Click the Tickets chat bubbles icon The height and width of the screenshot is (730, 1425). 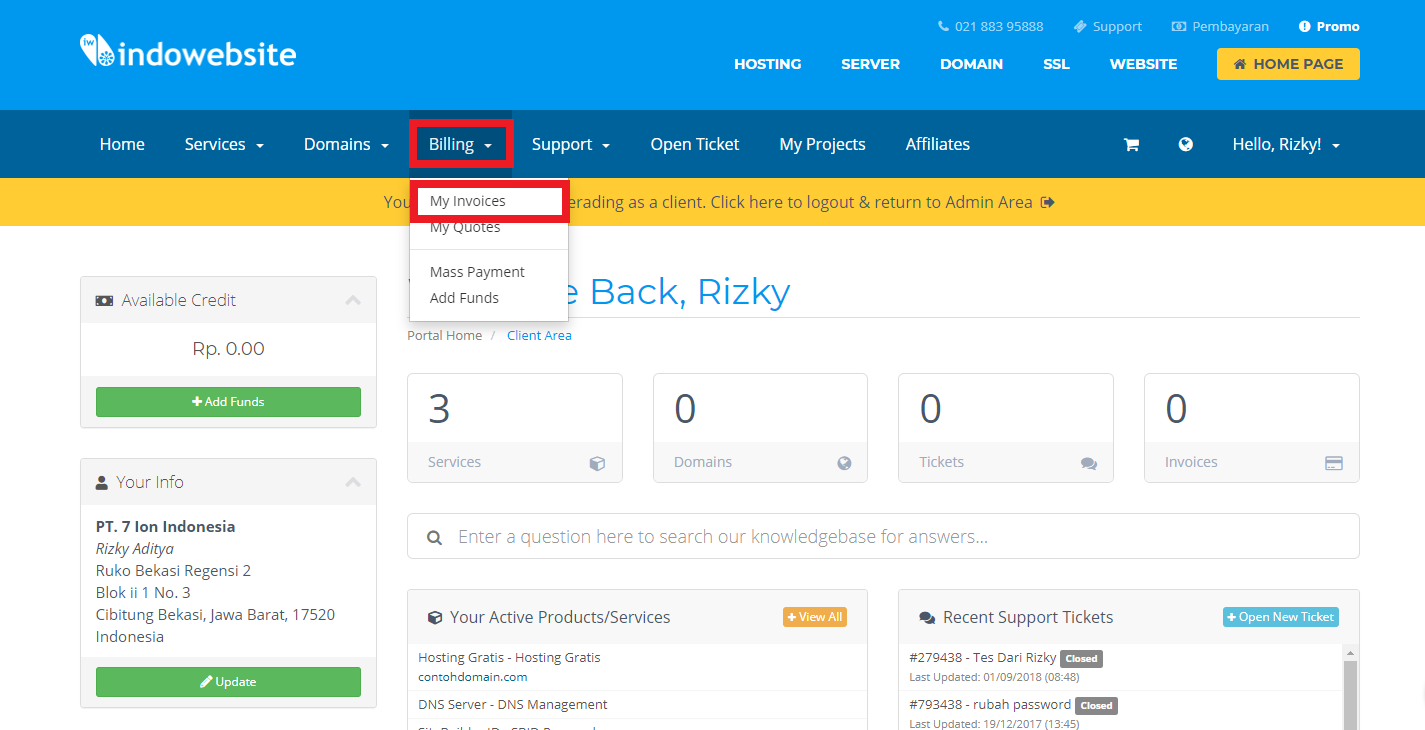pos(1088,463)
